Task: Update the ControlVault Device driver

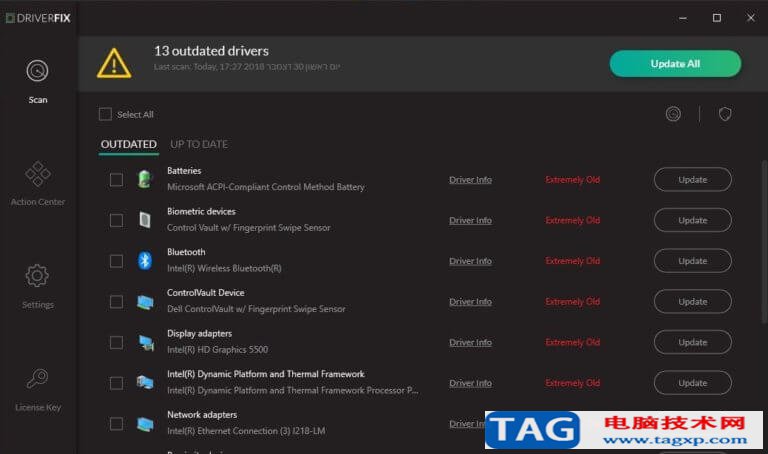Action: pyautogui.click(x=693, y=302)
